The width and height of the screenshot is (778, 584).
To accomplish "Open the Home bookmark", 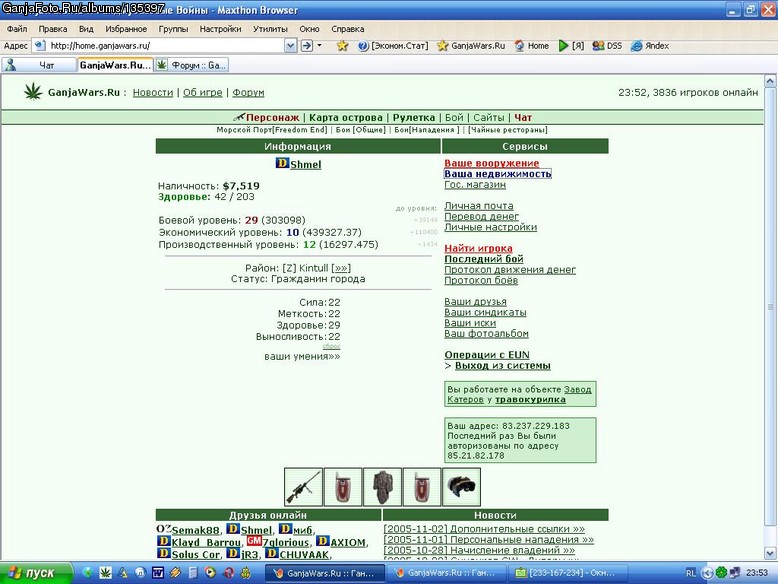I will click(531, 46).
